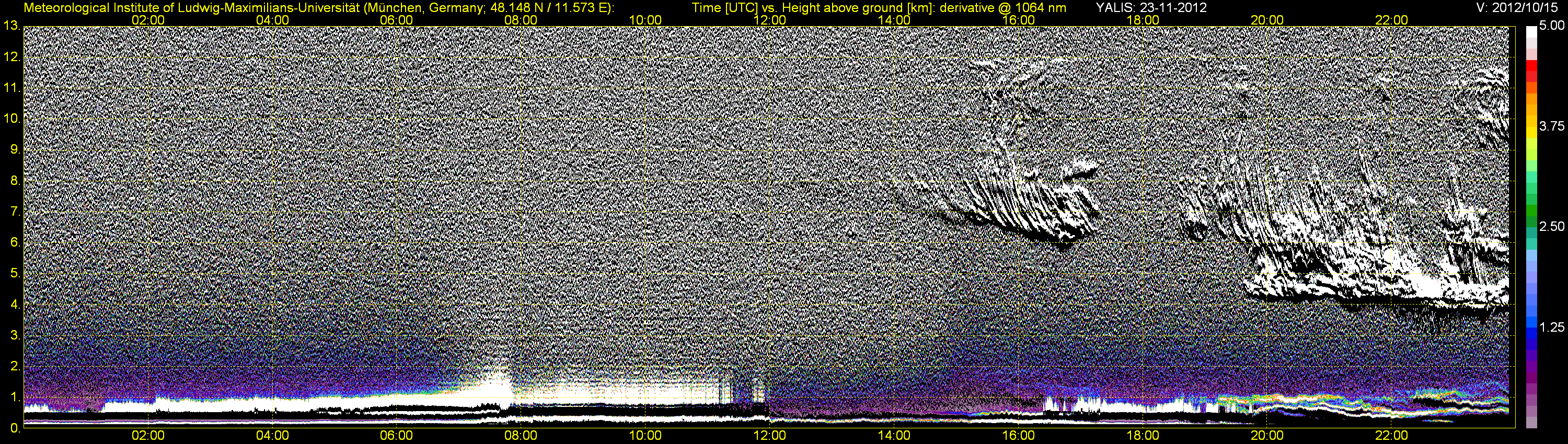Screen dimensions: 1568x444
Task: Click the 4 km height axis label
Action: click(x=15, y=304)
